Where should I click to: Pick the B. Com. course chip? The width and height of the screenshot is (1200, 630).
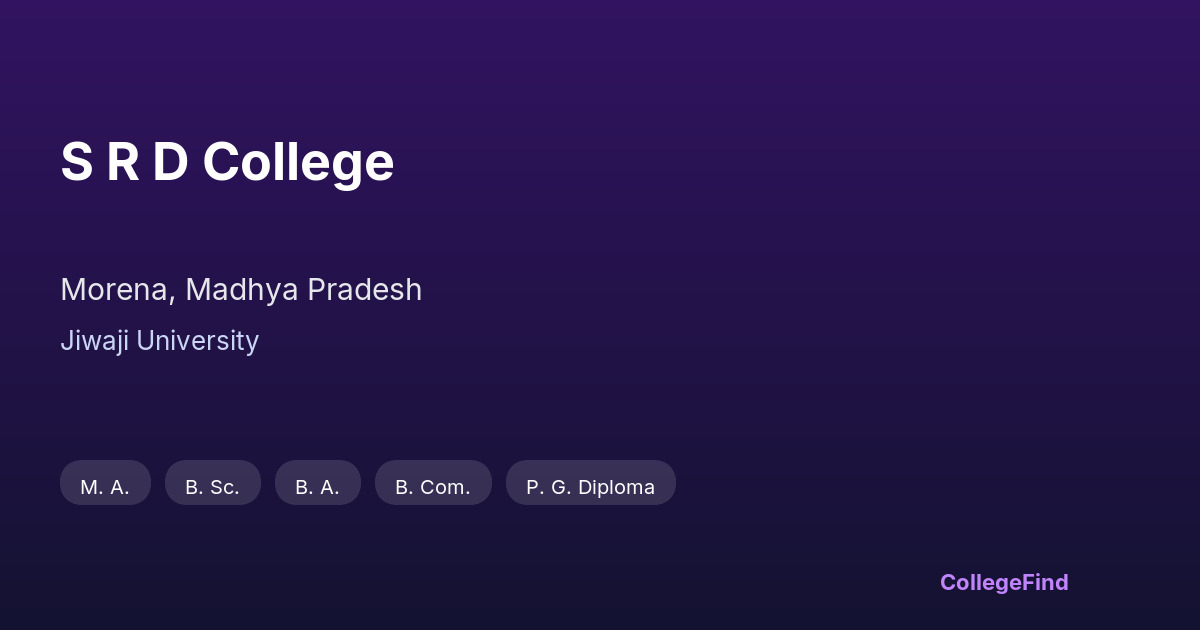tap(432, 487)
